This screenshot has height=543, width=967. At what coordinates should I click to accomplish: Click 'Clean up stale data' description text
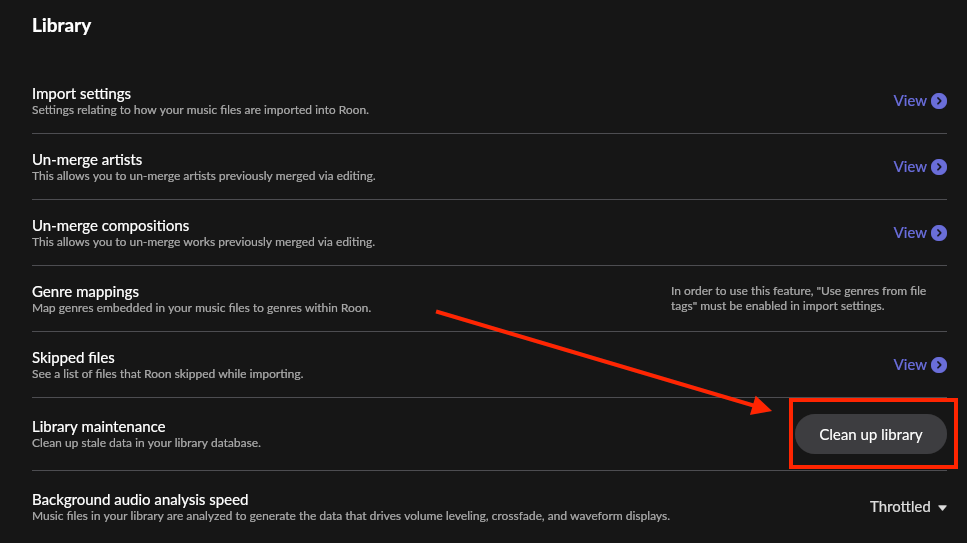click(x=146, y=443)
